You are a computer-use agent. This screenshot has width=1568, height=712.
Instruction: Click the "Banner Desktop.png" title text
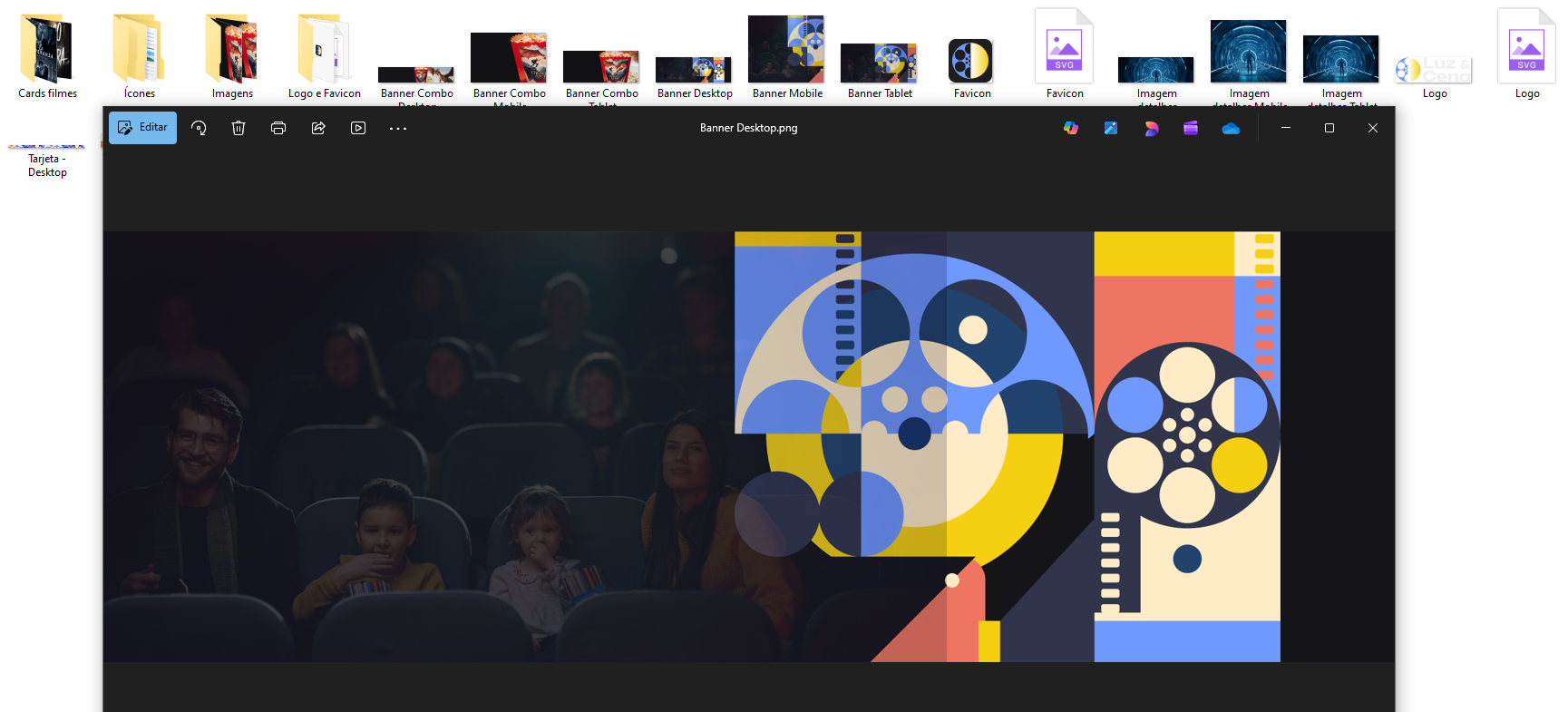pos(749,128)
